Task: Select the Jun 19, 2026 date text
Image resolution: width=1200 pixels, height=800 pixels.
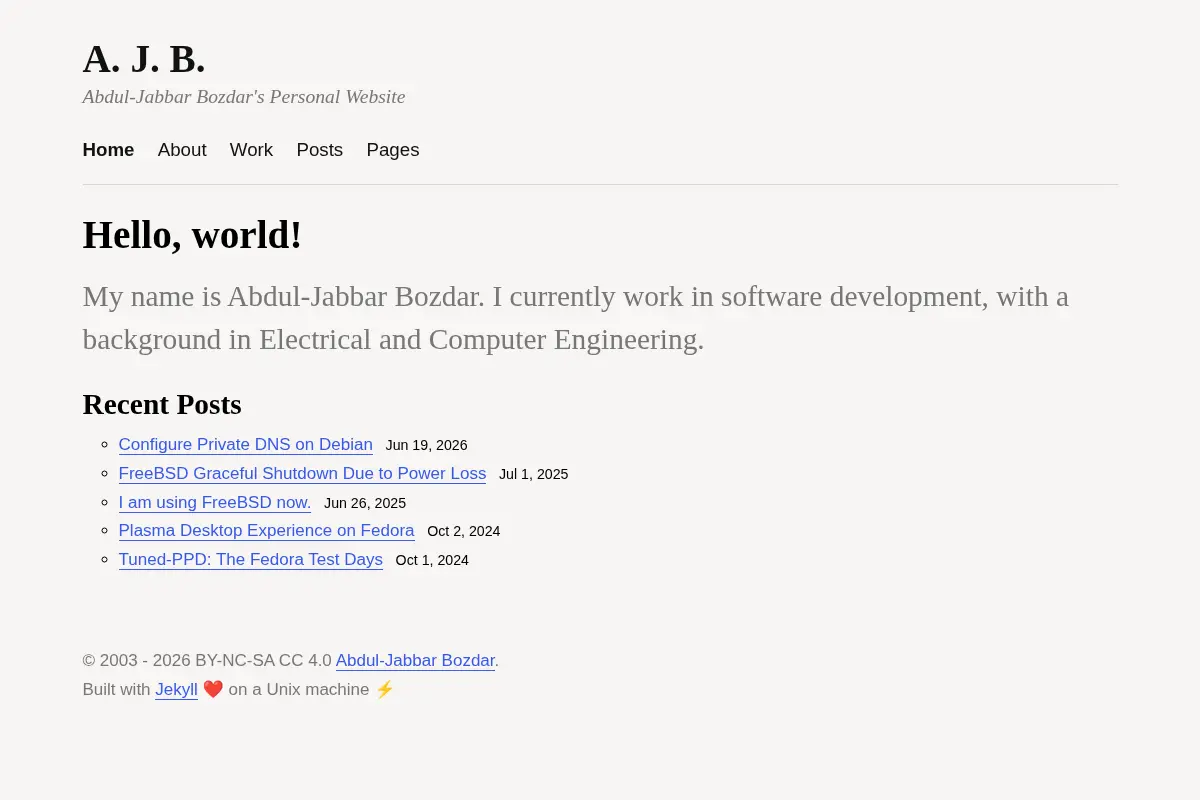Action: 426,445
